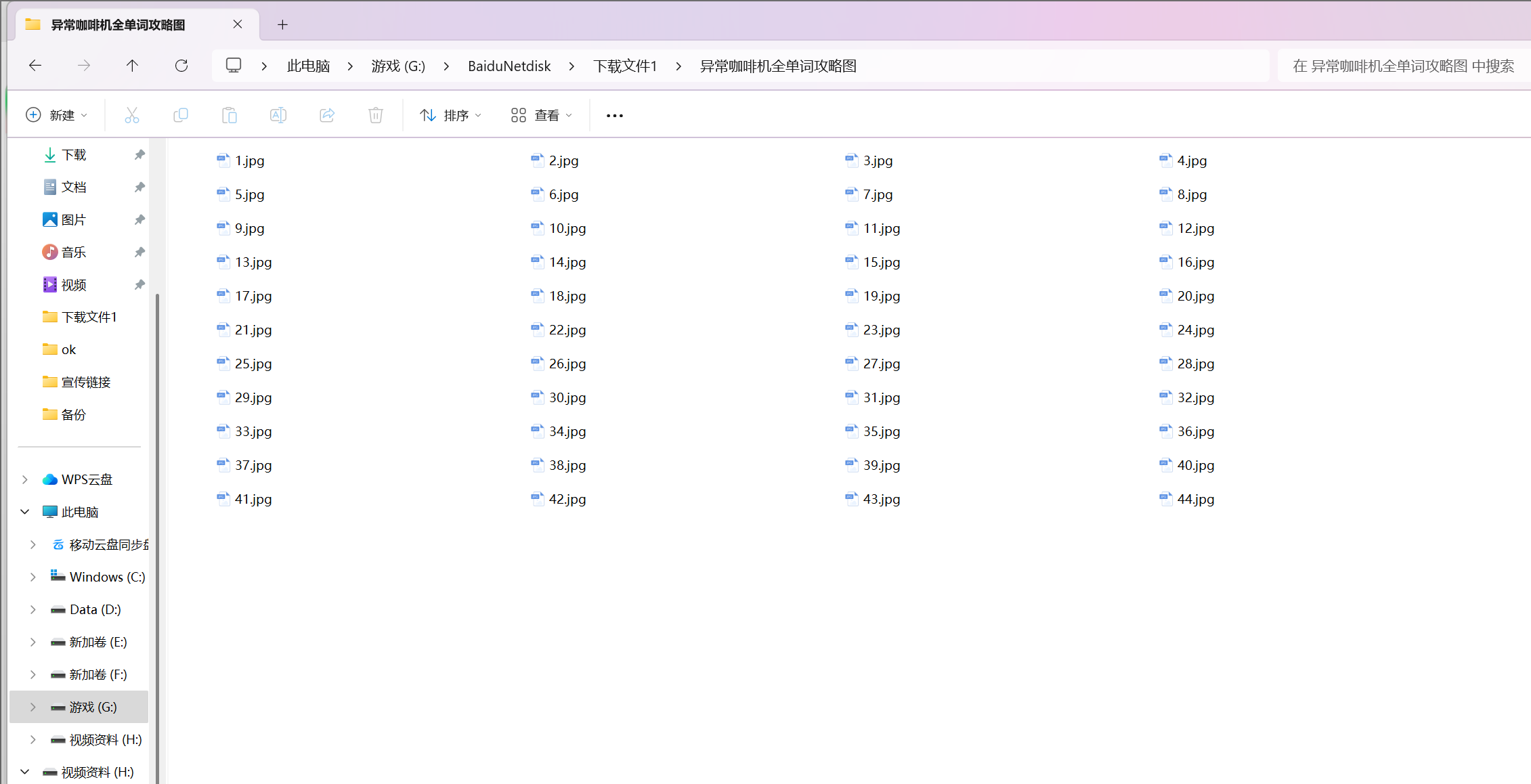1531x784 pixels.
Task: Unpin 文档 using its pin icon
Action: [139, 188]
